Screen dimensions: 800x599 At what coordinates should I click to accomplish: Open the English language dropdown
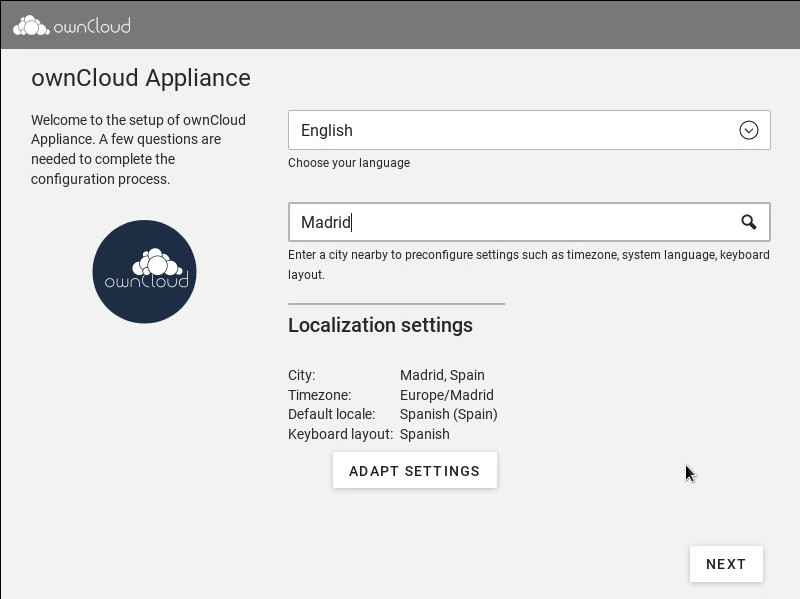pyautogui.click(x=510, y=131)
